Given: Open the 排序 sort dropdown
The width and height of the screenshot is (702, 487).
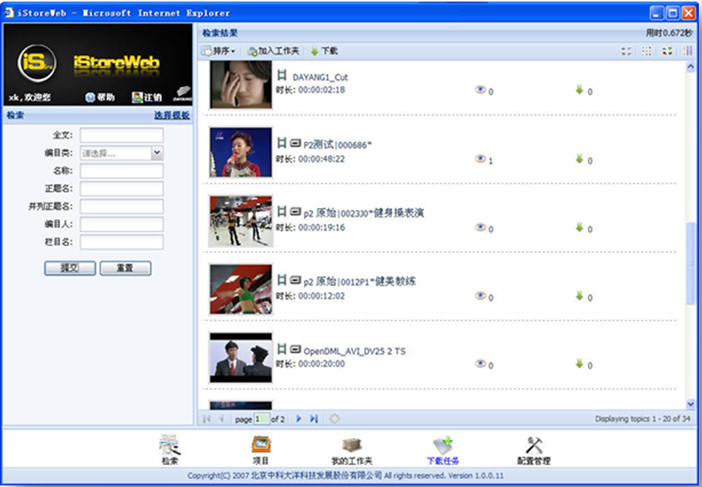Looking at the screenshot, I should point(218,51).
